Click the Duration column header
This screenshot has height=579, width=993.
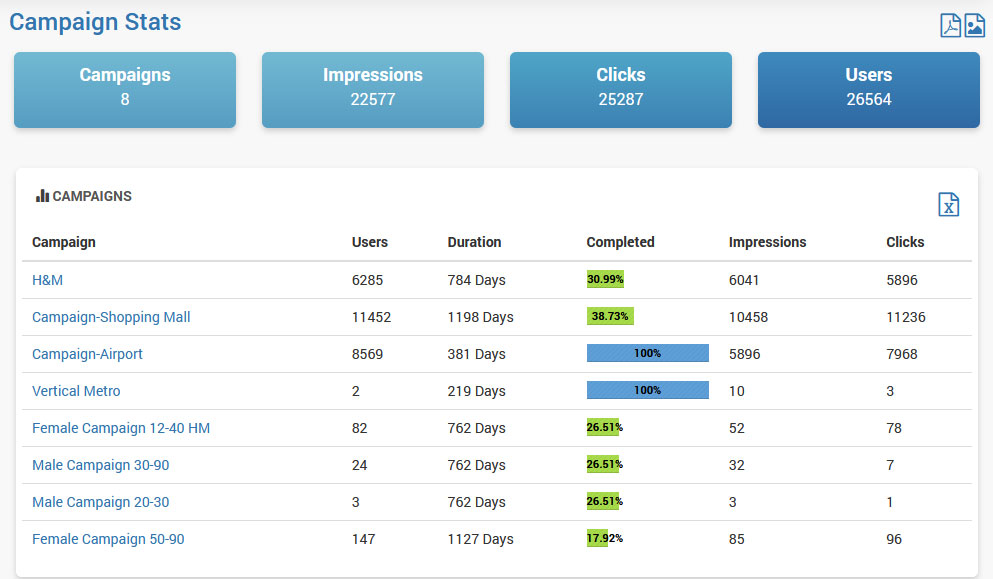[474, 242]
